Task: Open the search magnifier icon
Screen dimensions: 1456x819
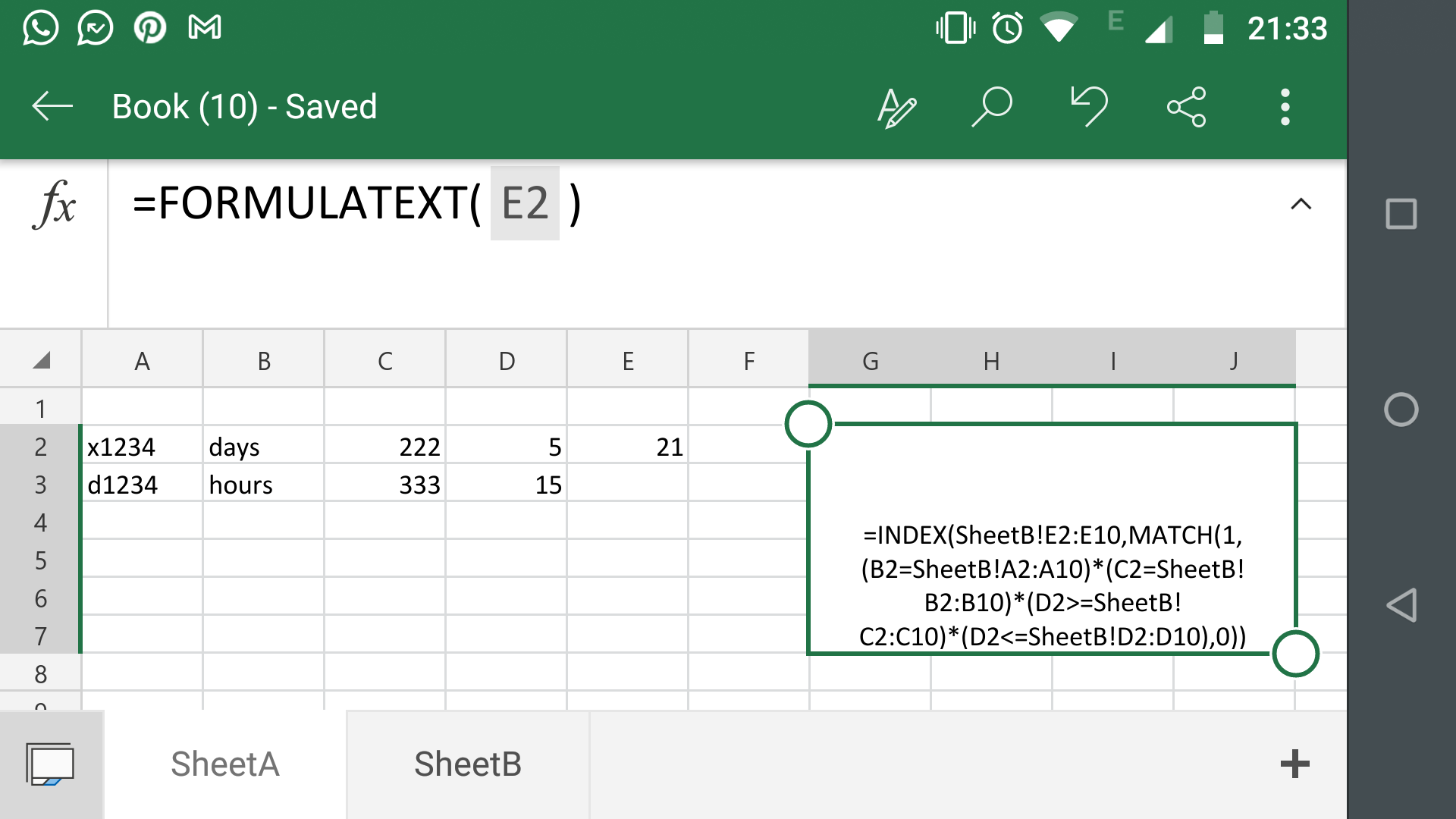Action: click(992, 106)
